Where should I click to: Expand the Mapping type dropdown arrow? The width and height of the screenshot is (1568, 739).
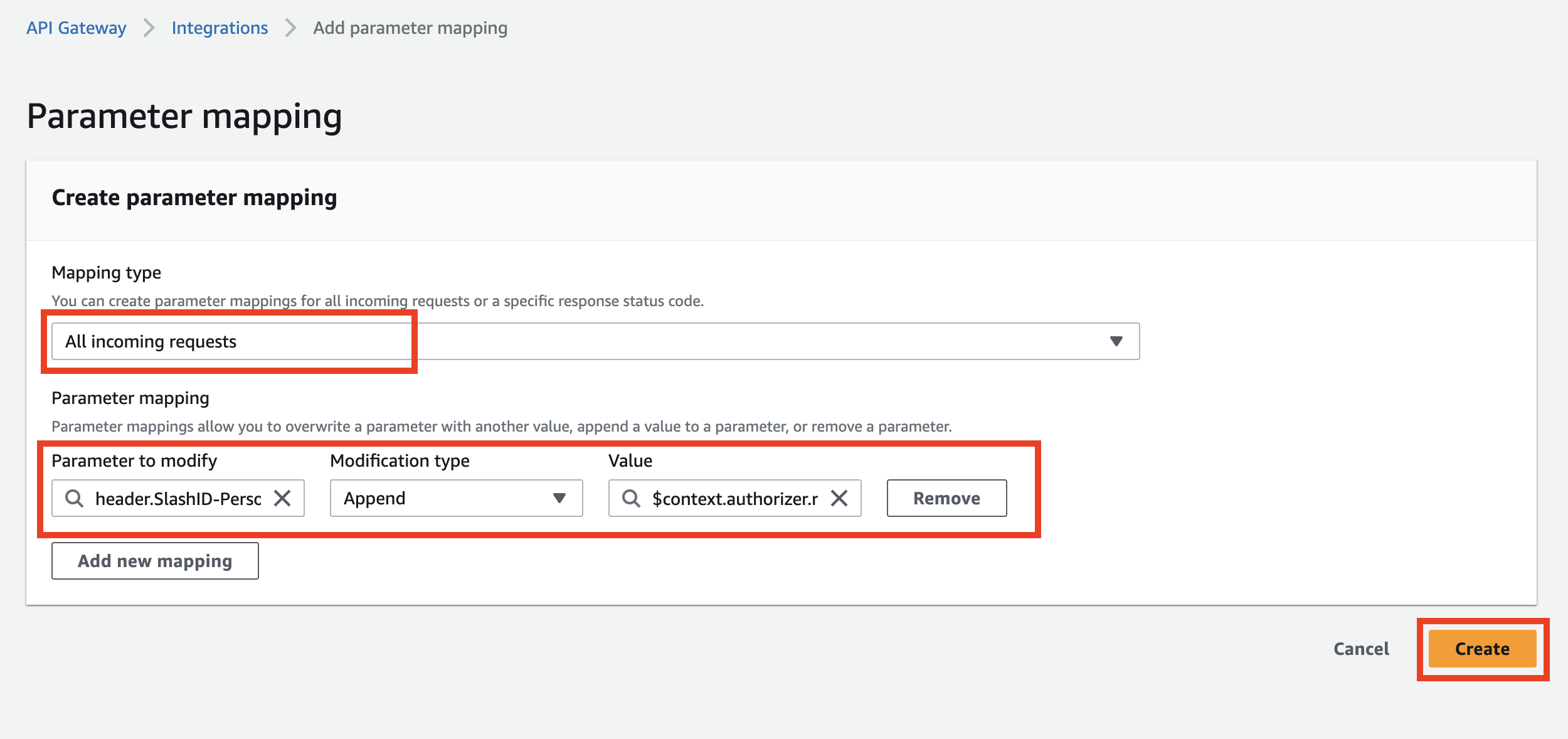pyautogui.click(x=1116, y=341)
